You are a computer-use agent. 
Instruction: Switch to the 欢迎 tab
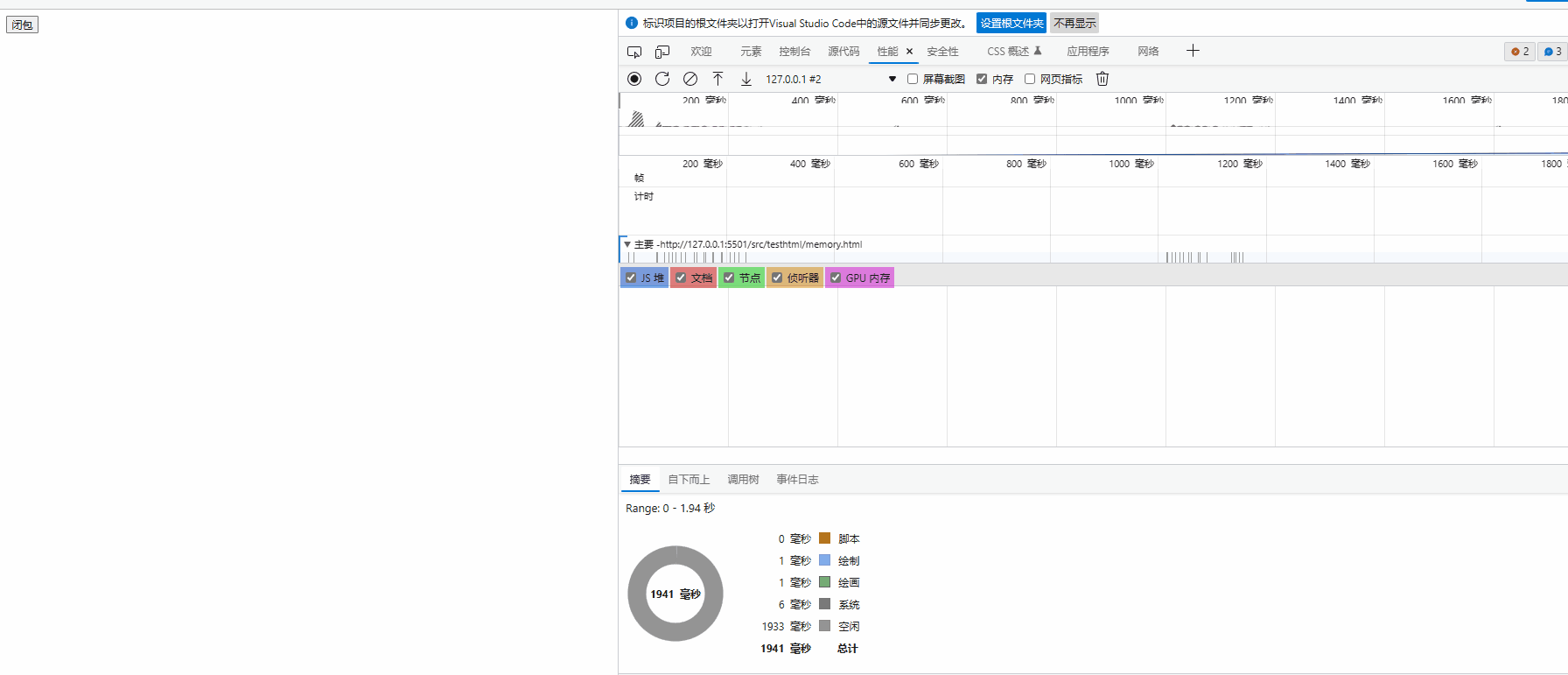(701, 52)
